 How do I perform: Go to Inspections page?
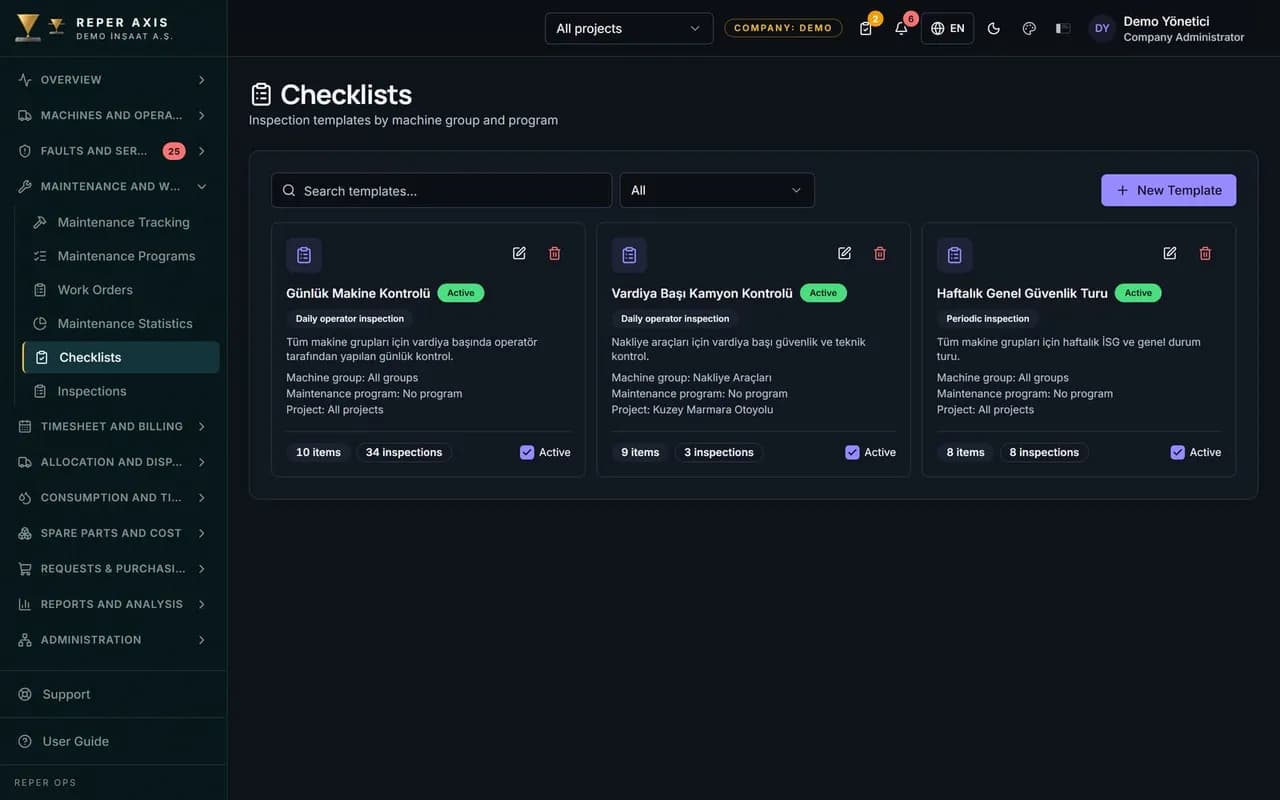[x=121, y=391]
